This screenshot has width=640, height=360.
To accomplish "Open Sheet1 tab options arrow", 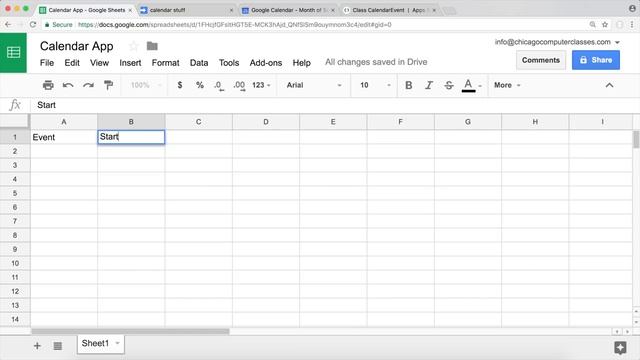I will tap(118, 343).
